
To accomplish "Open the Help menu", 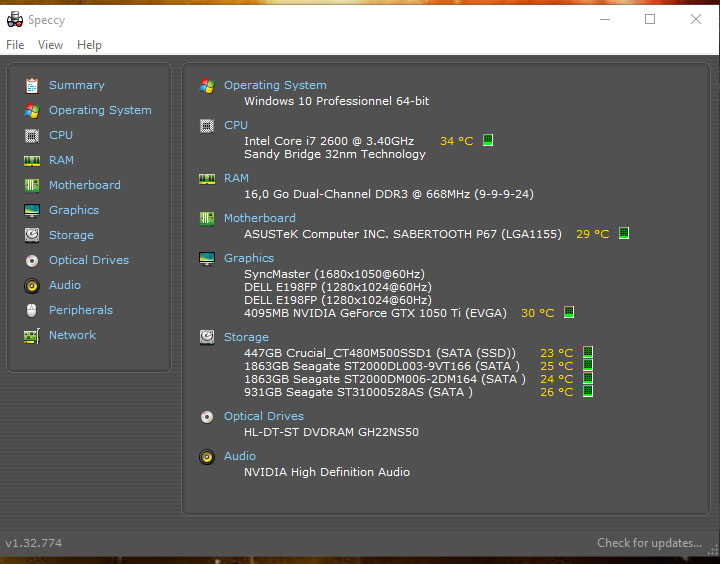I will tap(89, 45).
